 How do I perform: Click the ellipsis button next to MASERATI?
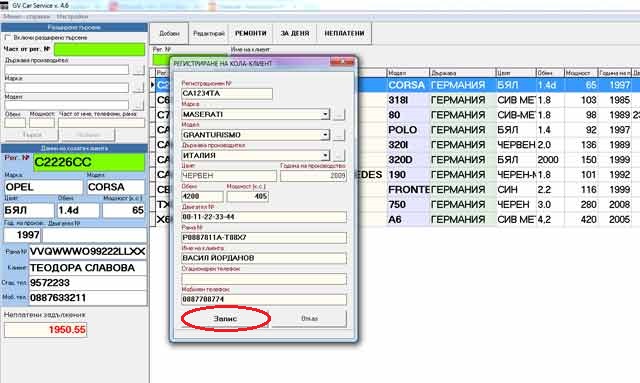point(339,114)
